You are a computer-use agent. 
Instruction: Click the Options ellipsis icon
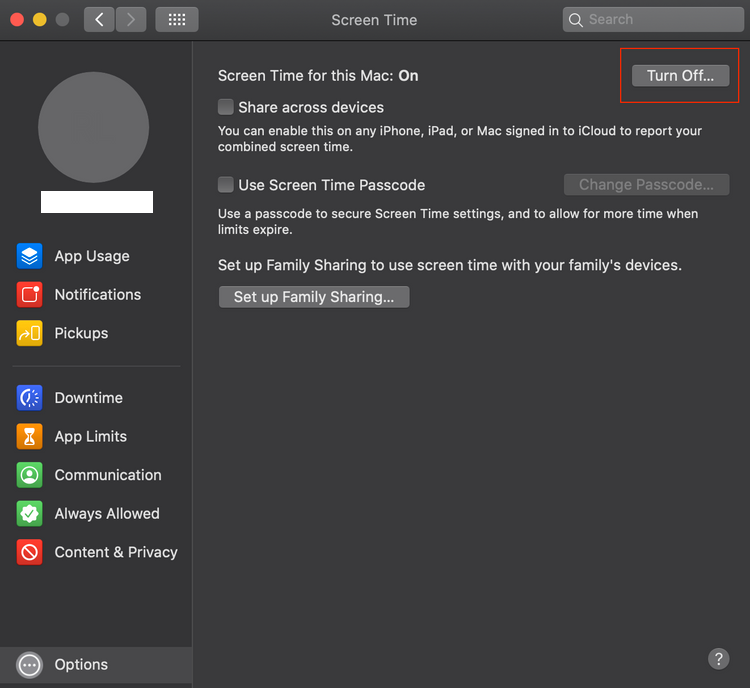tap(30, 665)
